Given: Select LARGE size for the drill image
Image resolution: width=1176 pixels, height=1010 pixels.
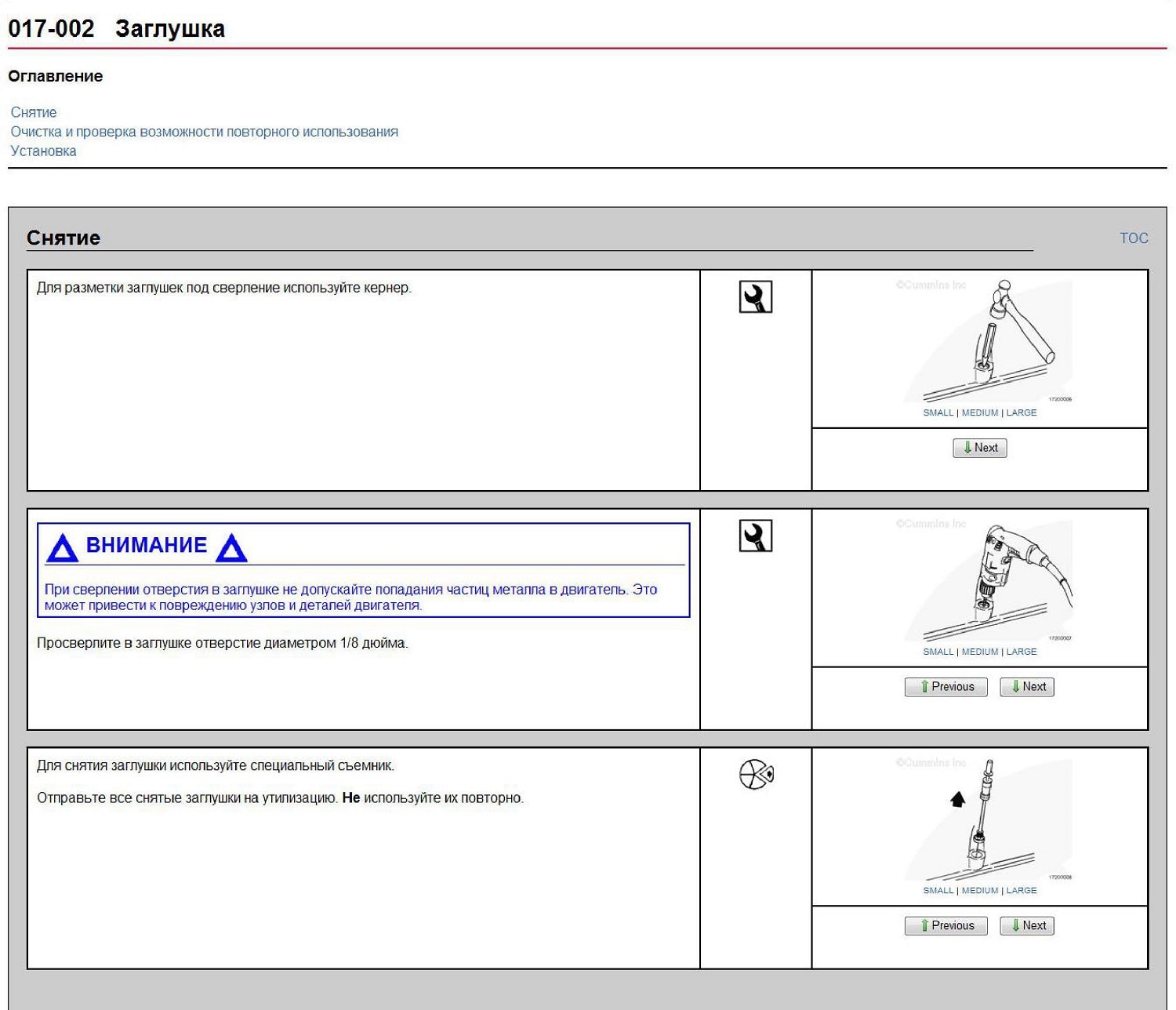Looking at the screenshot, I should [x=1022, y=652].
